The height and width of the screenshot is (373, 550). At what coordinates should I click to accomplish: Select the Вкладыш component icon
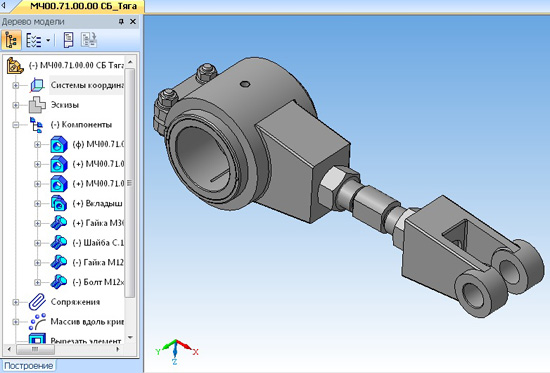(59, 204)
